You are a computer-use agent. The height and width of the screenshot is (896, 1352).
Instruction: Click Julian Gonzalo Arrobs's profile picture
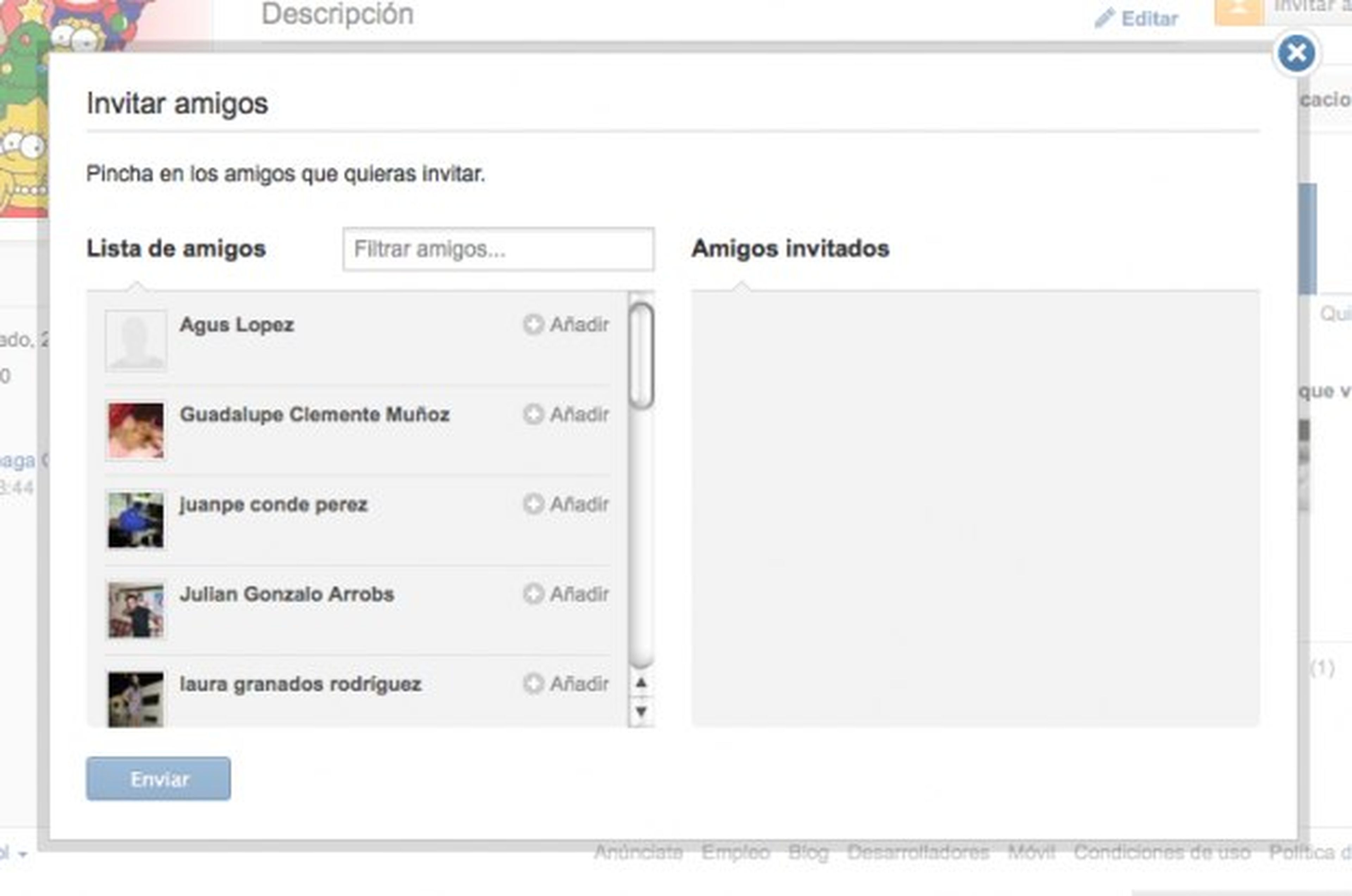pos(136,610)
